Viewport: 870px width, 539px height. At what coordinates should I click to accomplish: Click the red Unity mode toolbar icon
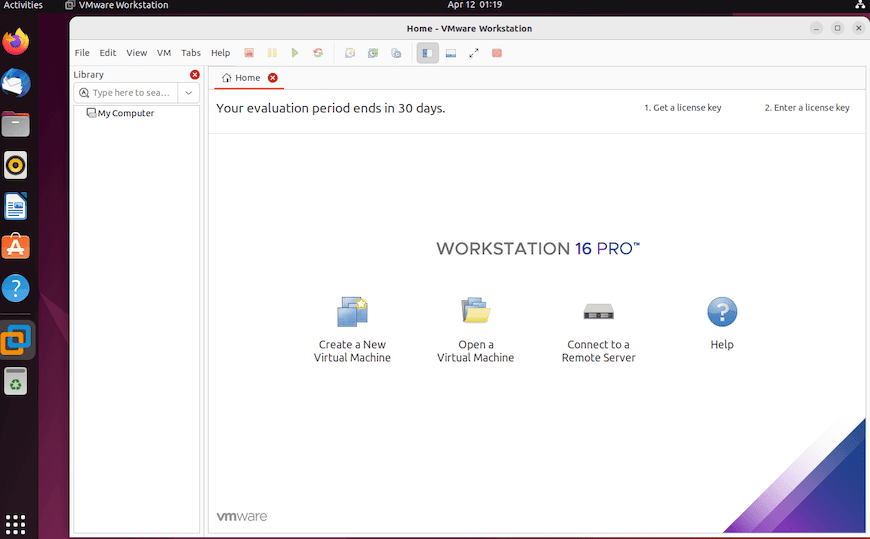pyautogui.click(x=497, y=53)
